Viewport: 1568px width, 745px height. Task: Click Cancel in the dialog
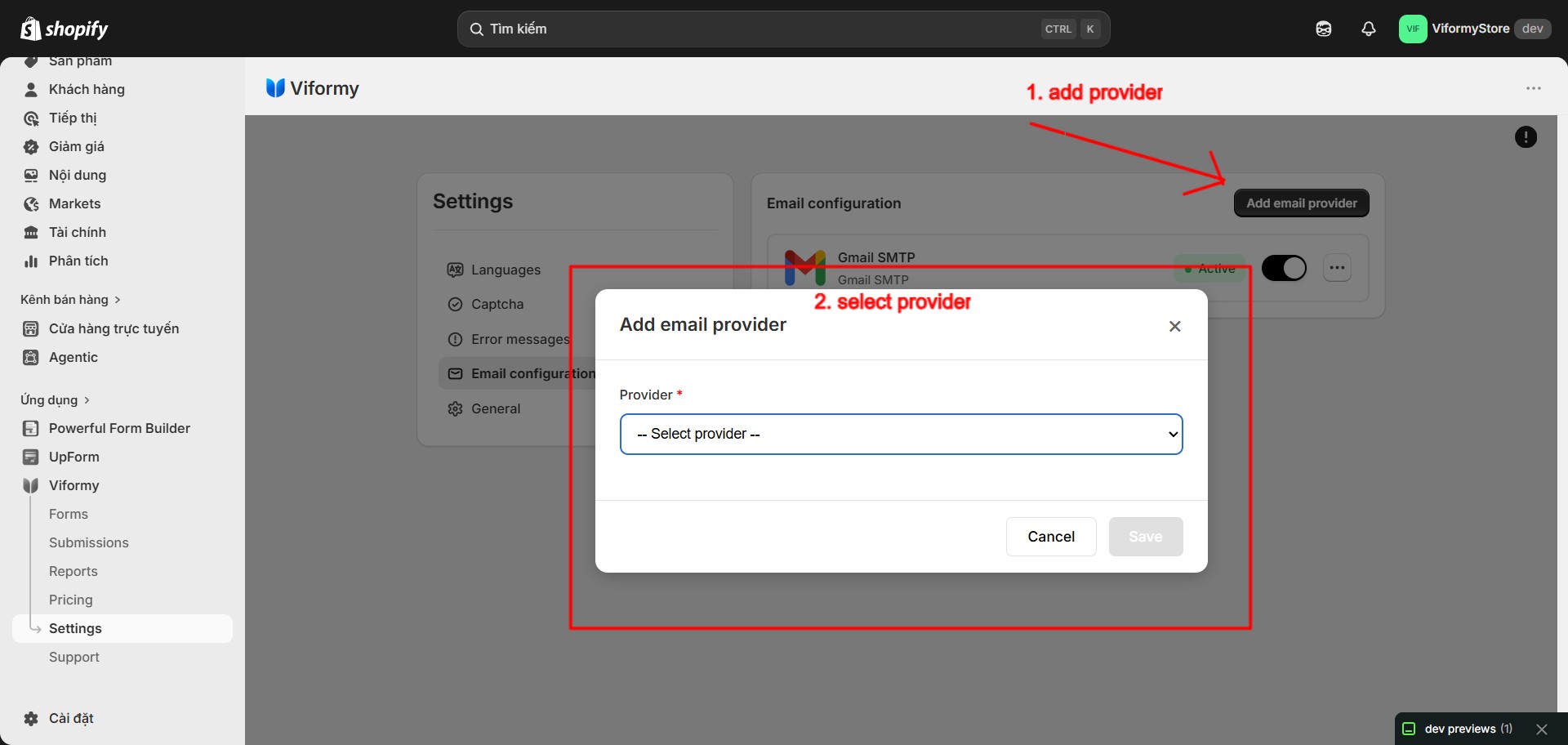click(x=1051, y=537)
